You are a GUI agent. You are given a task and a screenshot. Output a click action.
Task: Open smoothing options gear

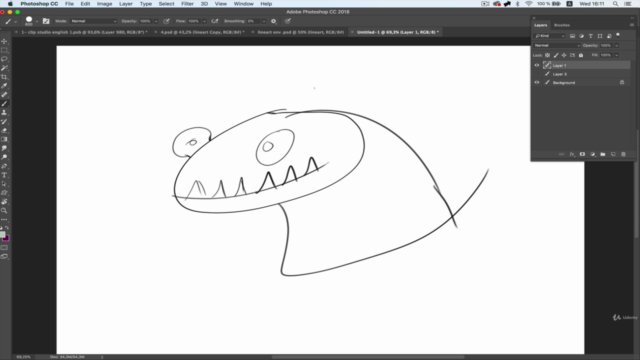(273, 21)
